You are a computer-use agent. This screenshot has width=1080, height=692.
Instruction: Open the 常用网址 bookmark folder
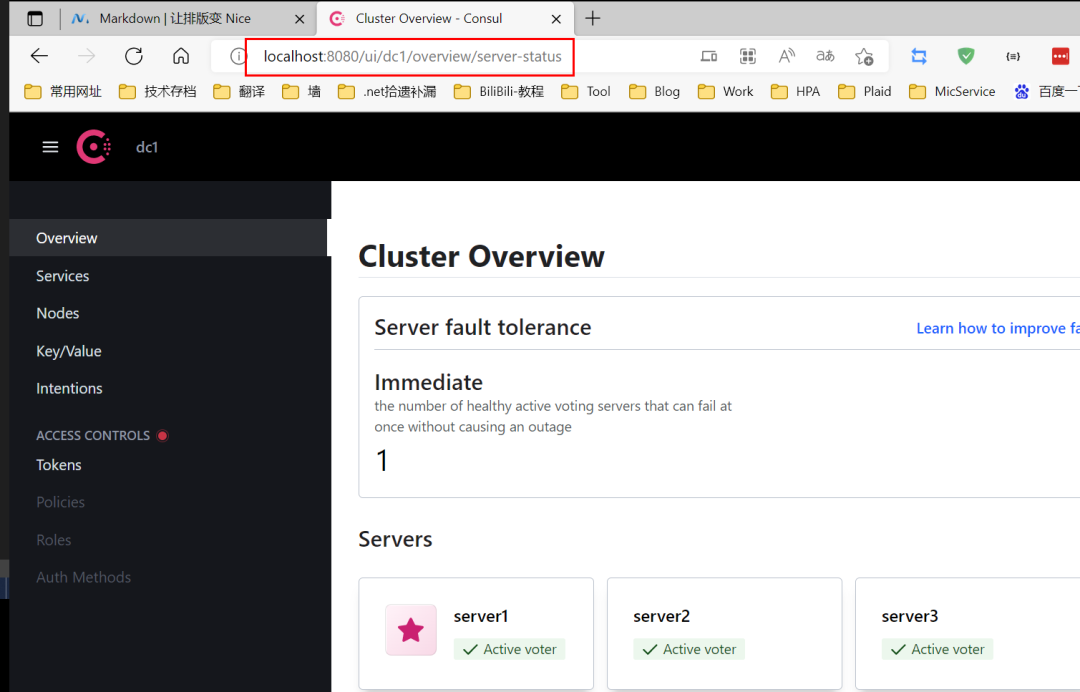(x=63, y=92)
